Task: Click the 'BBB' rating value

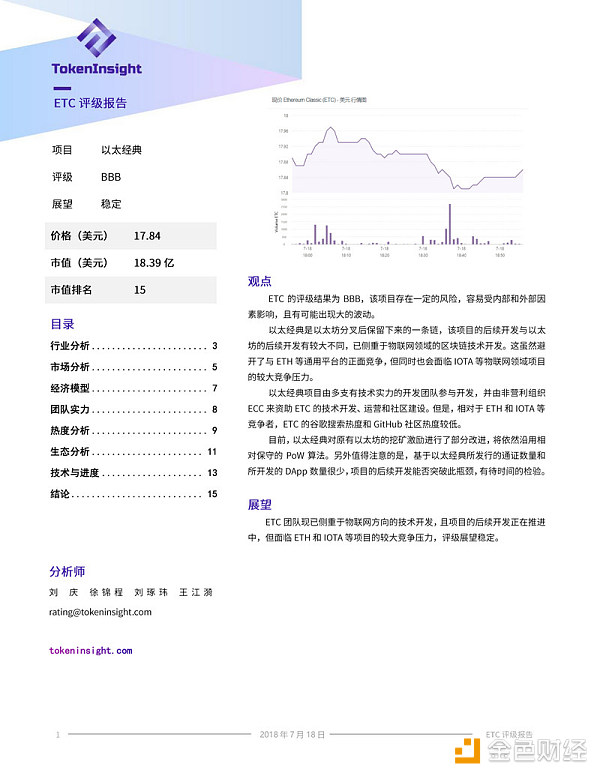Action: coord(111,177)
